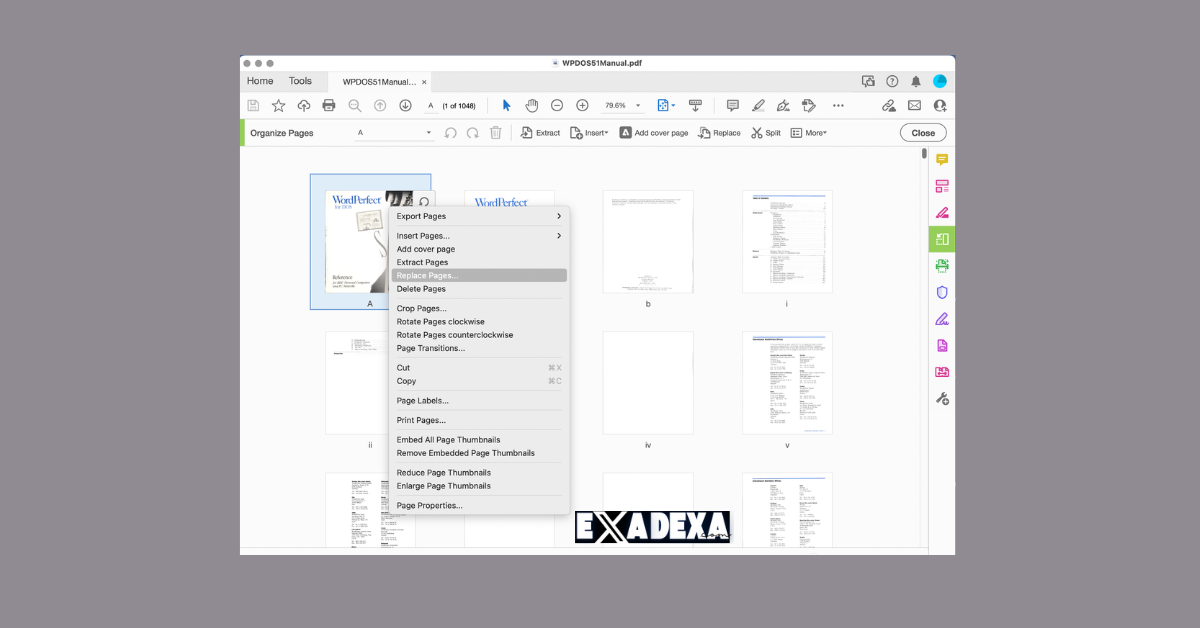
Task: Extract pages via the Extract icon
Action: (539, 131)
